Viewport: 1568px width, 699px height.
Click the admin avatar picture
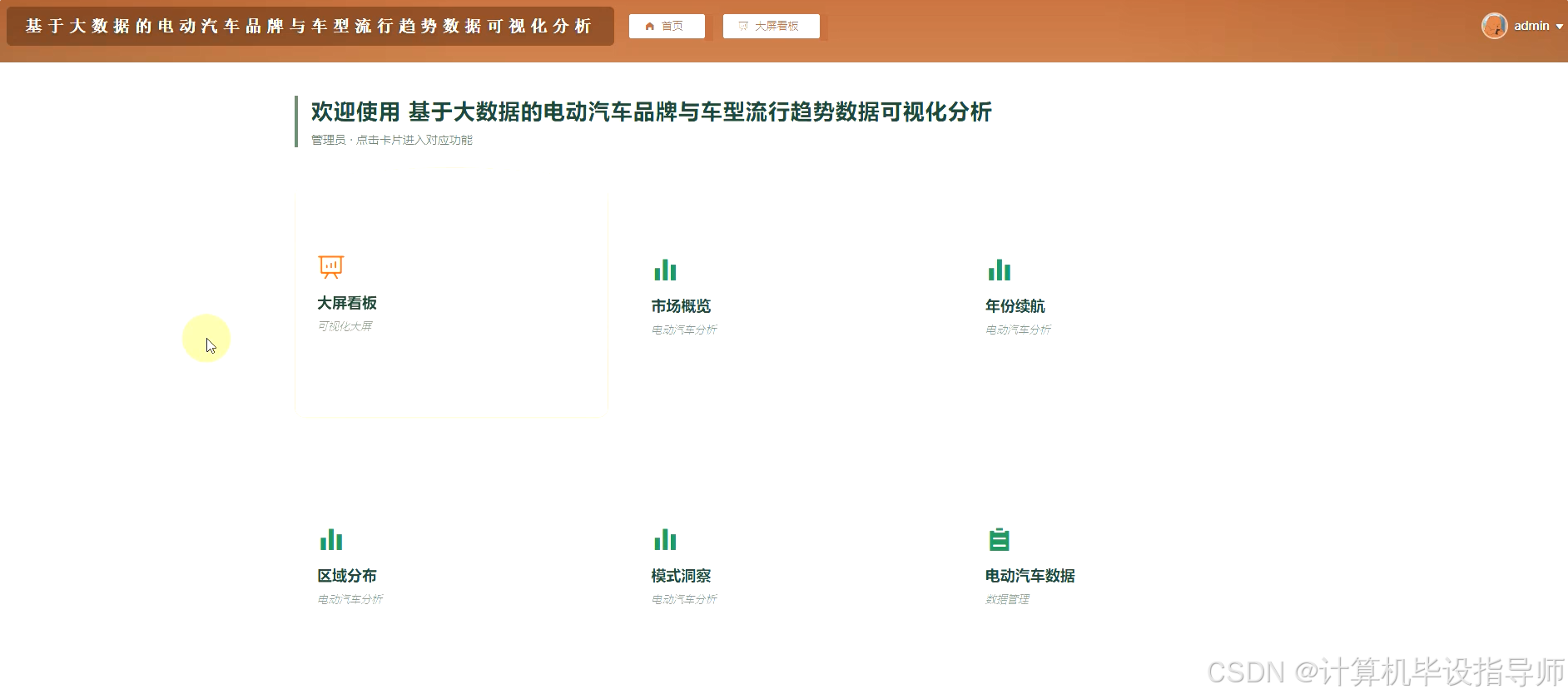pos(1495,26)
